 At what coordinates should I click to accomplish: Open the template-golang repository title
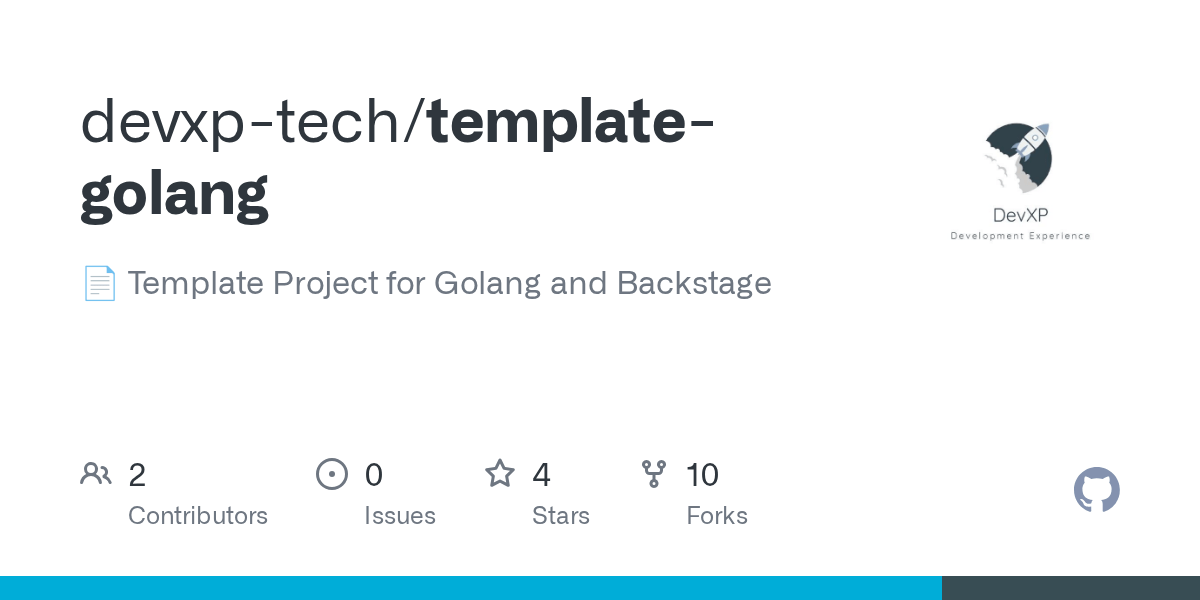click(x=397, y=158)
